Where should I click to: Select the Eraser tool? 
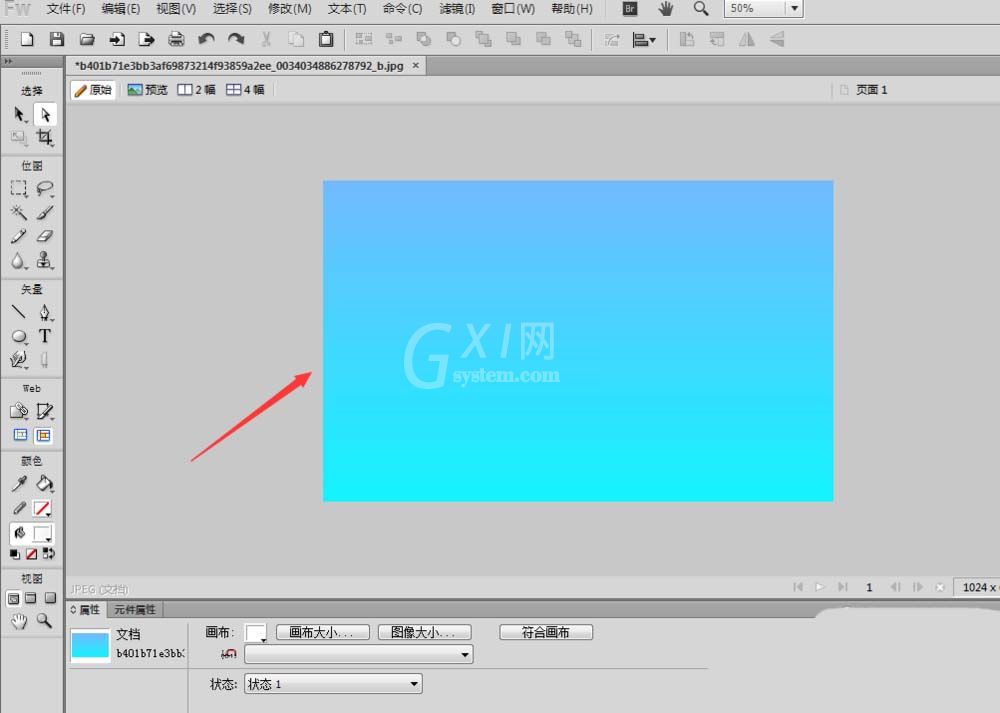coord(45,236)
